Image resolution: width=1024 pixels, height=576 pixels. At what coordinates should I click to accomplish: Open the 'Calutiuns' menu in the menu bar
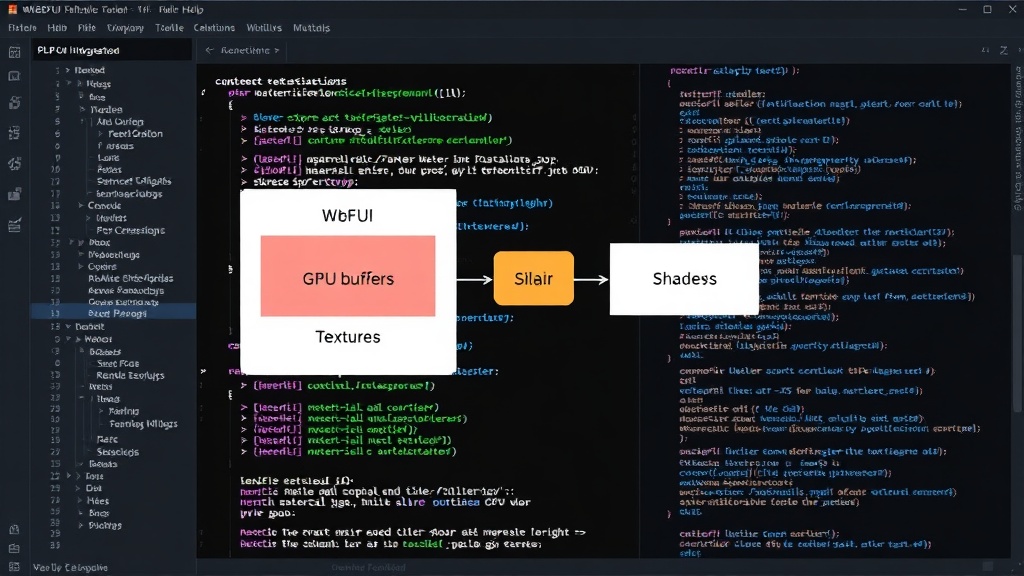click(214, 28)
